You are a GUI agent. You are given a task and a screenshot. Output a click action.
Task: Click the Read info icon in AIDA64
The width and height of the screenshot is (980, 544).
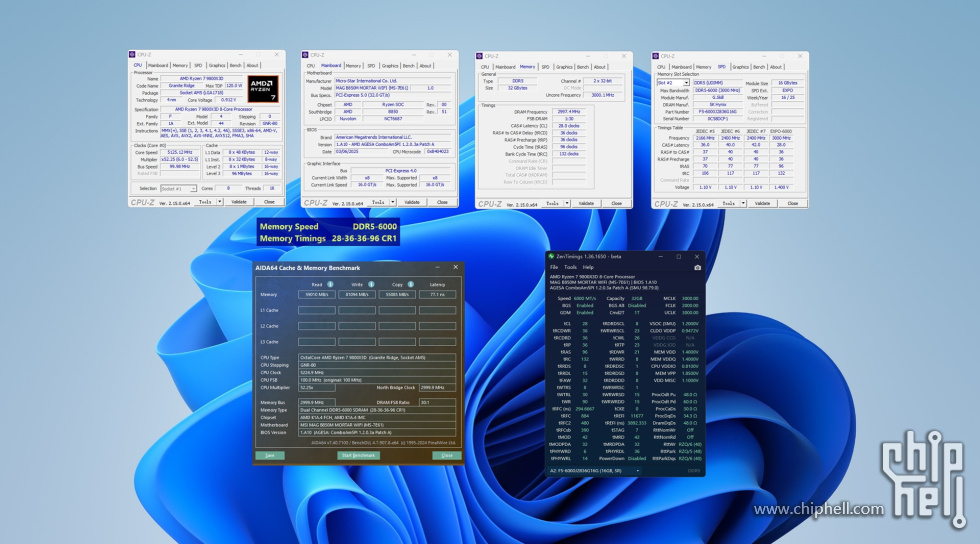330,285
